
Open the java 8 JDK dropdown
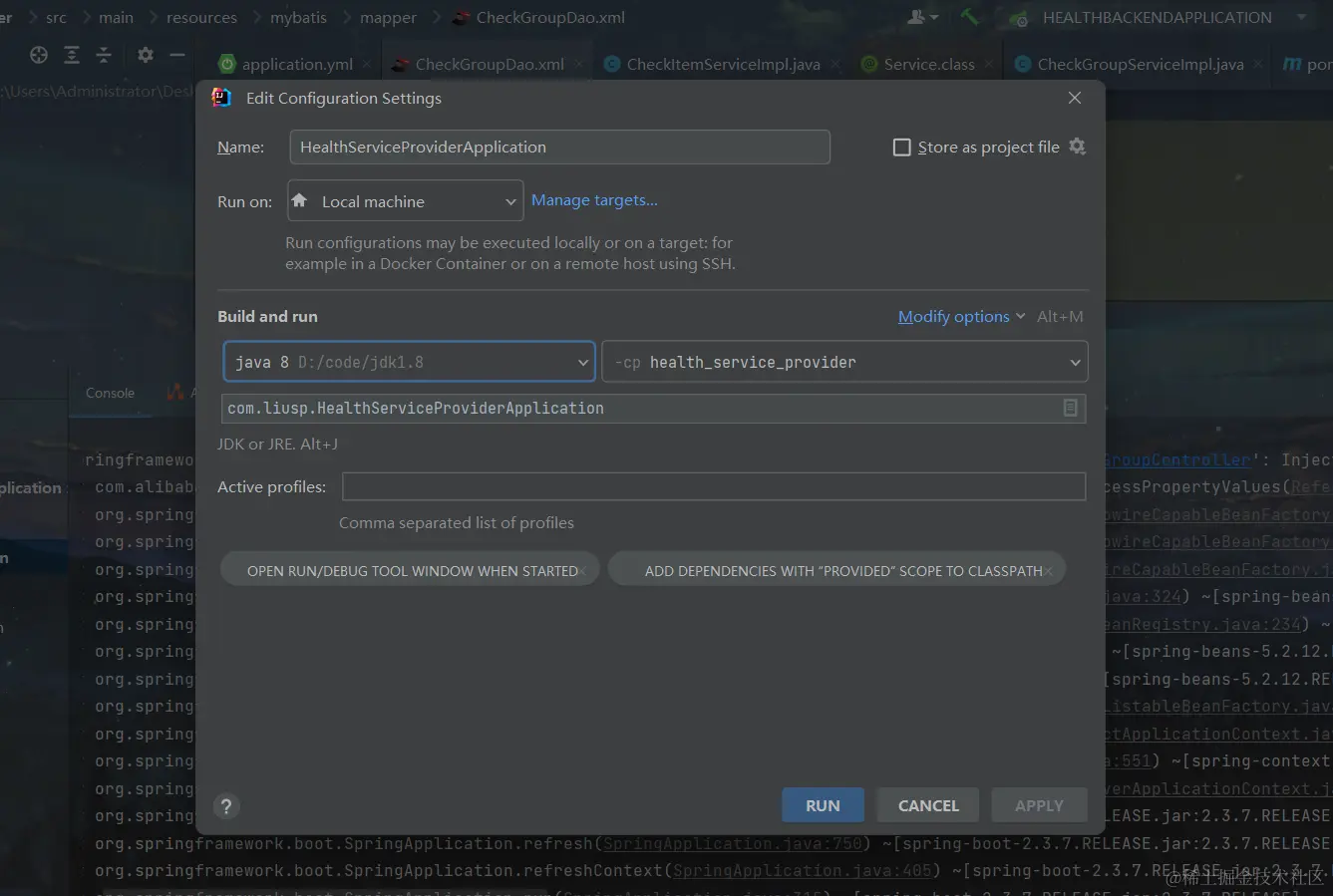tap(409, 362)
